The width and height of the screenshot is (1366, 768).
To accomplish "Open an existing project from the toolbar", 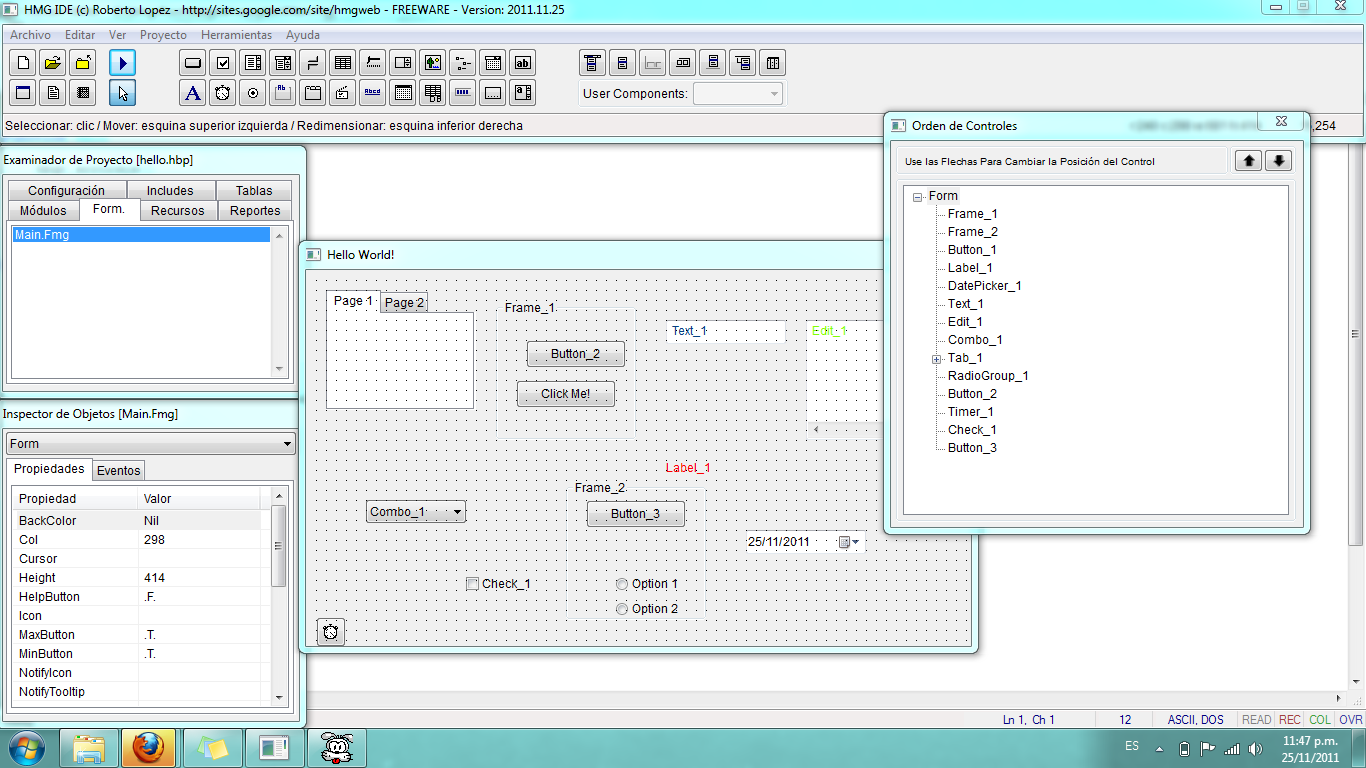I will pos(51,62).
